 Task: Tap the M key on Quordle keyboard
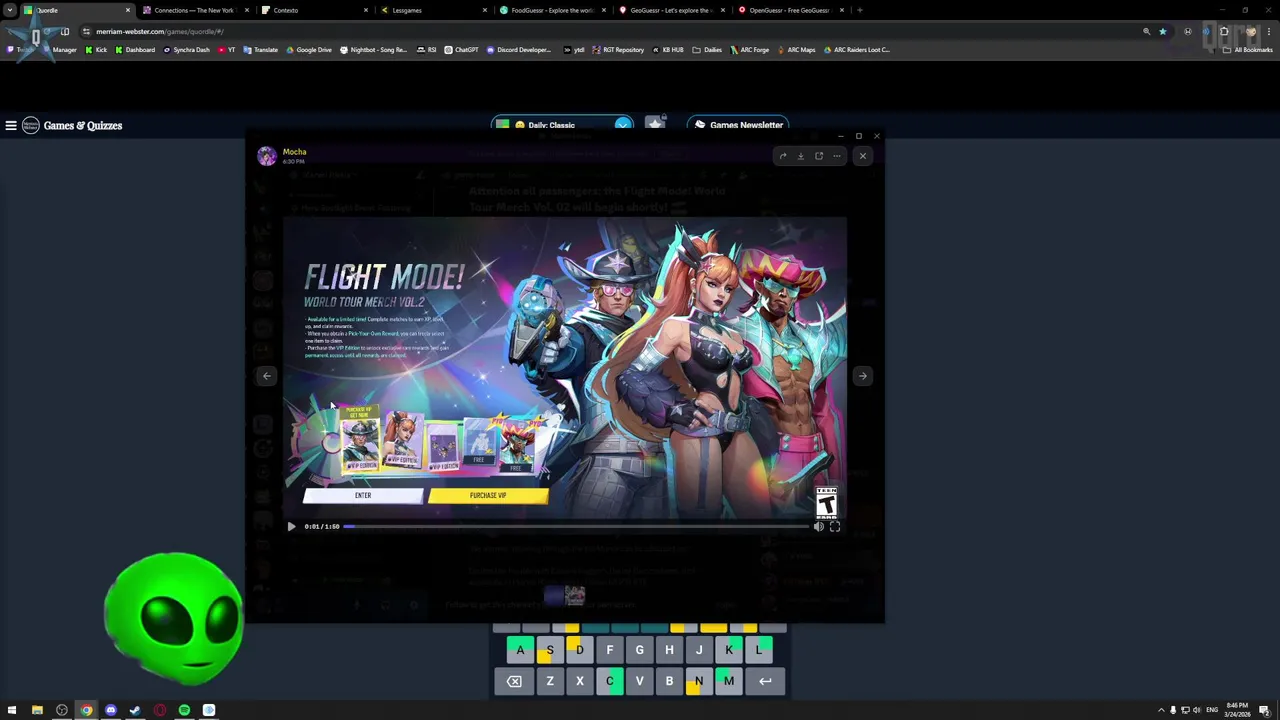coord(728,681)
